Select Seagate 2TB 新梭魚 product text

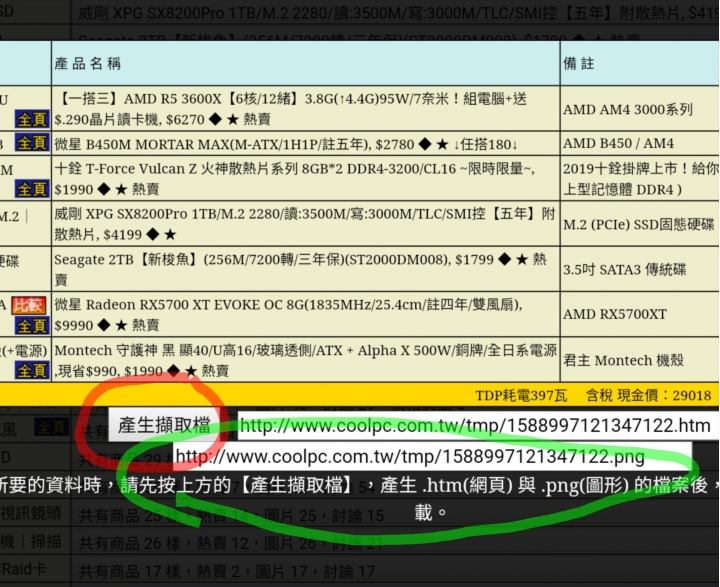click(300, 269)
